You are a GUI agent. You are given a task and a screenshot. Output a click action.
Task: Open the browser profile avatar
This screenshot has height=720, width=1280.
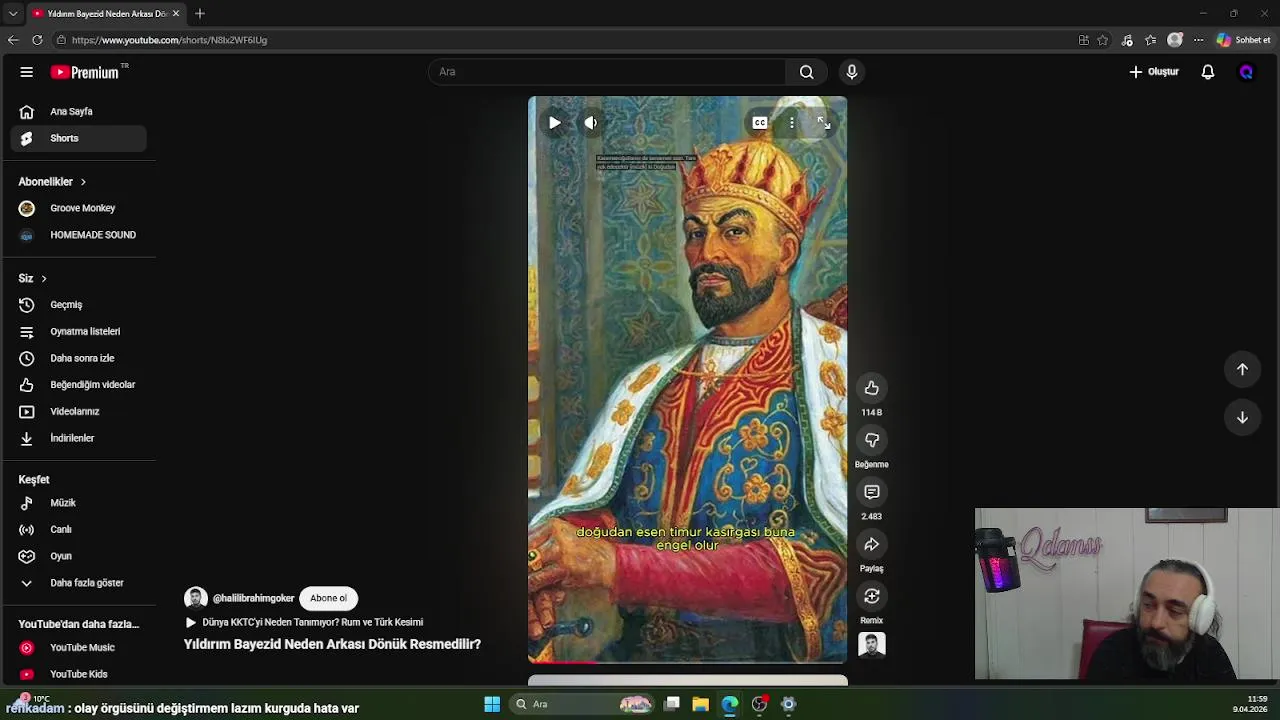pyautogui.click(x=1175, y=40)
